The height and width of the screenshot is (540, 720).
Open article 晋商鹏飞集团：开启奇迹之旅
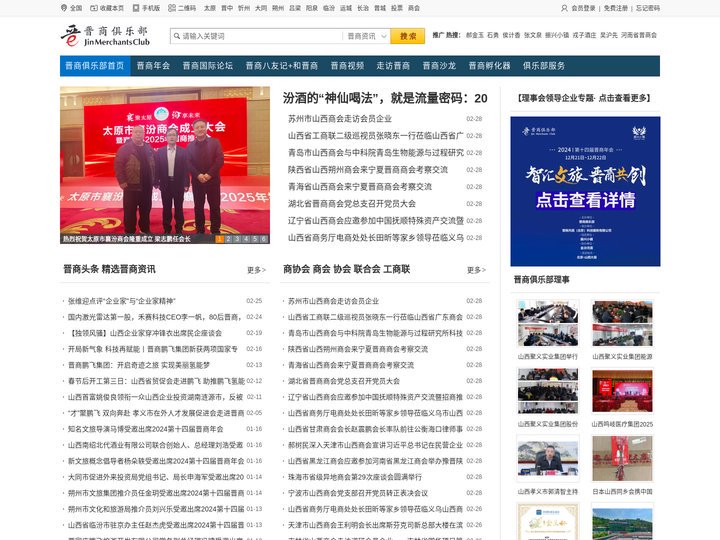point(139,365)
